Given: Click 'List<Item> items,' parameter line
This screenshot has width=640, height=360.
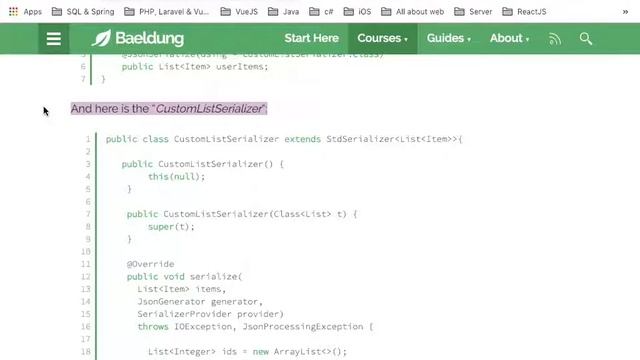Looking at the screenshot, I should [182, 289].
